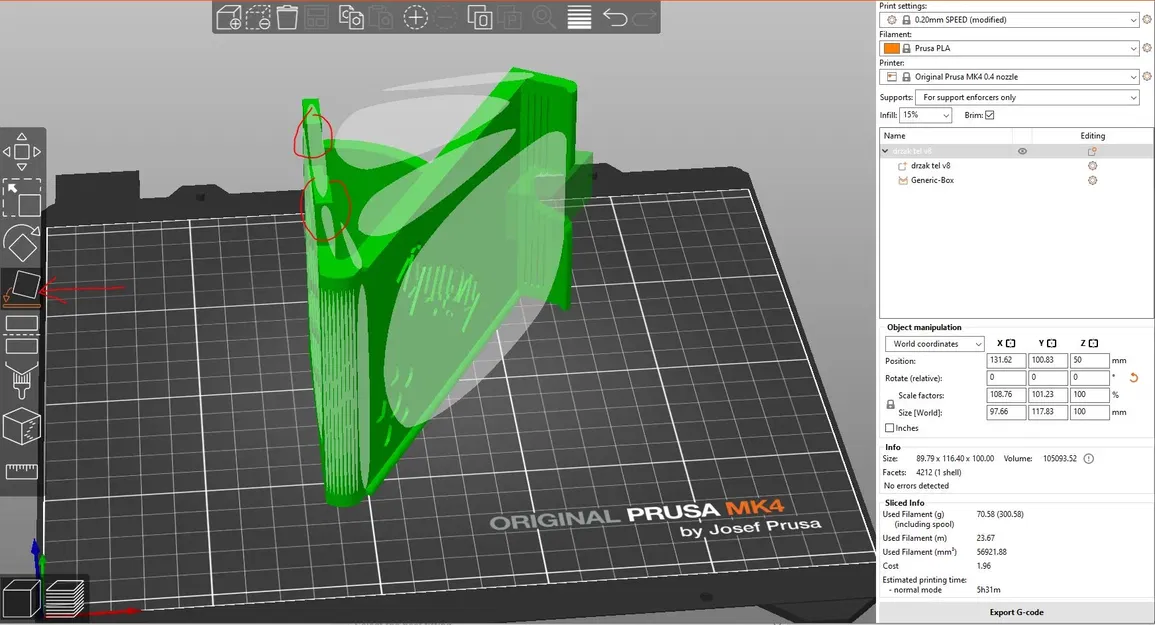1155x625 pixels.
Task: Click the orange filament color swatch
Action: tap(891, 48)
